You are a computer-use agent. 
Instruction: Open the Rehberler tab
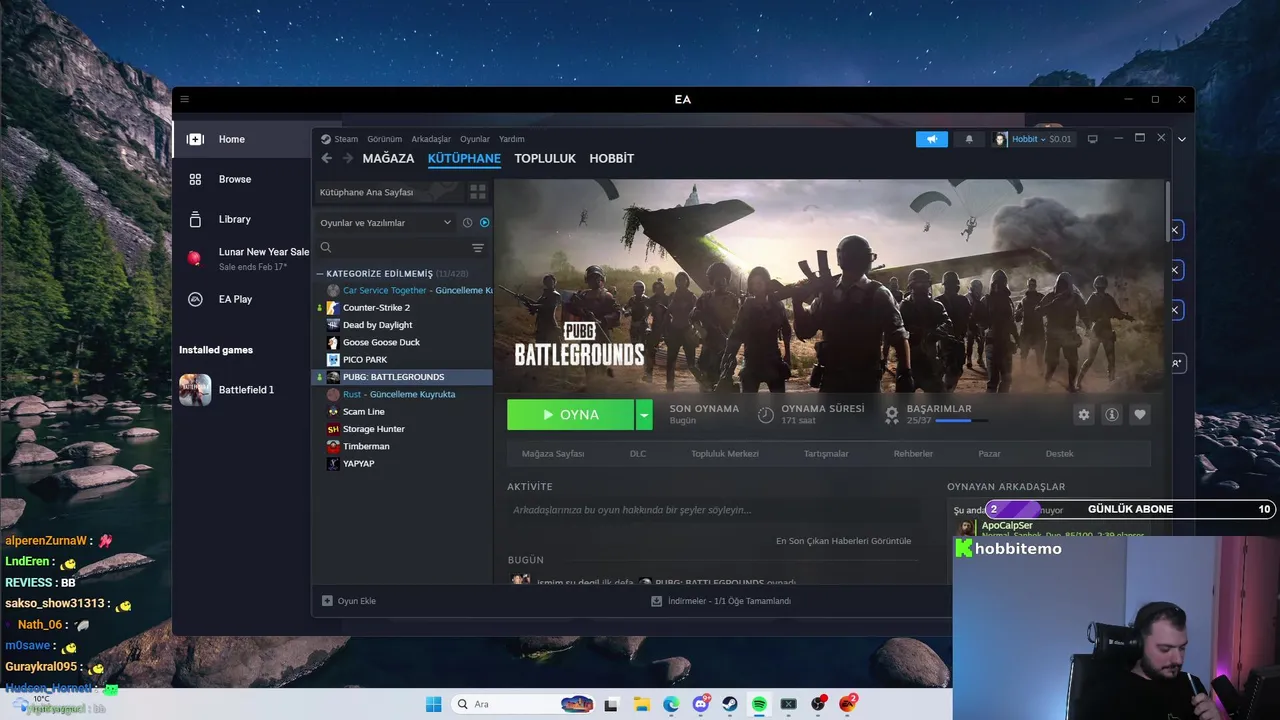(x=913, y=453)
